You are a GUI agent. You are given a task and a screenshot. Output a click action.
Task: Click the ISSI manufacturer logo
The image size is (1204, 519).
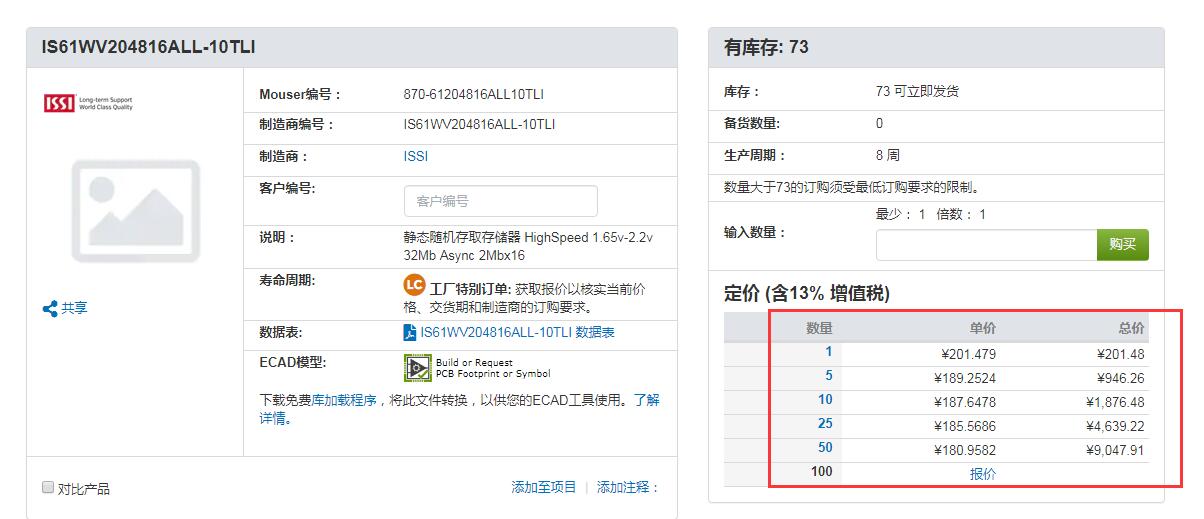pyautogui.click(x=88, y=103)
